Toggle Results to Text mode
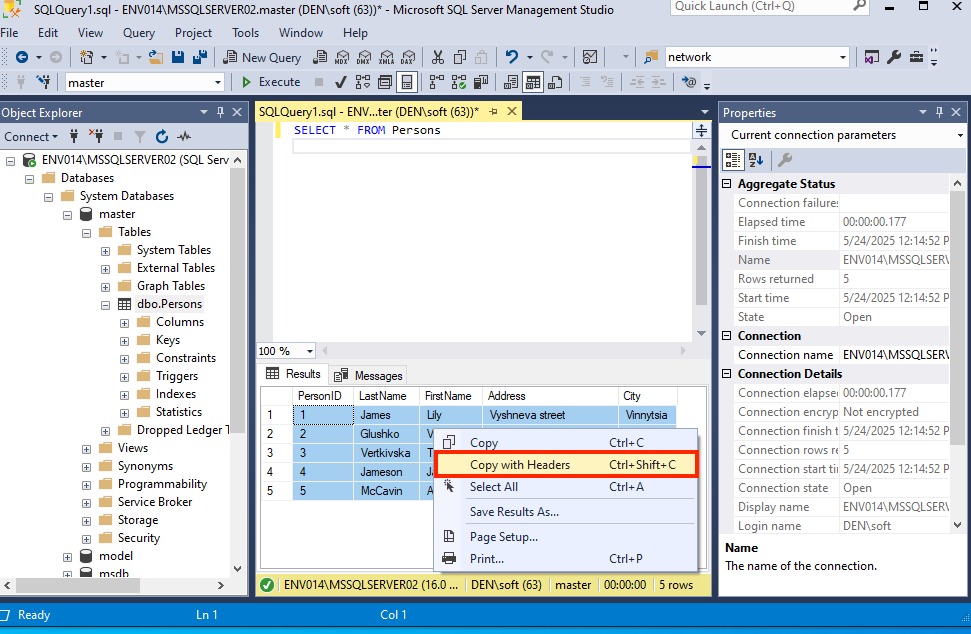This screenshot has height=634, width=971. (x=511, y=82)
